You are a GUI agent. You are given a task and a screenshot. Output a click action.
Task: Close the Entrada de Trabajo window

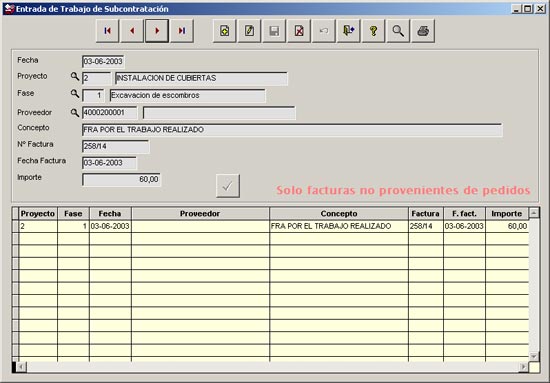[541, 9]
